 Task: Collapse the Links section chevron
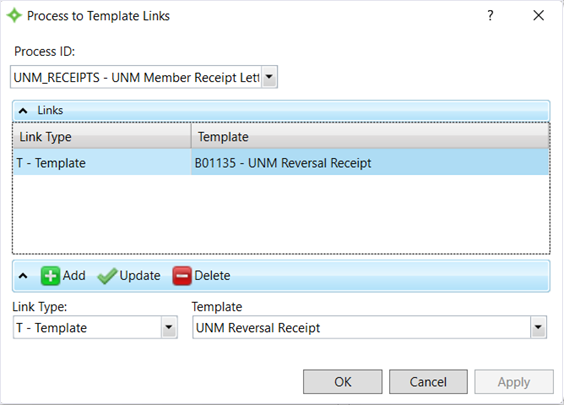[23, 111]
